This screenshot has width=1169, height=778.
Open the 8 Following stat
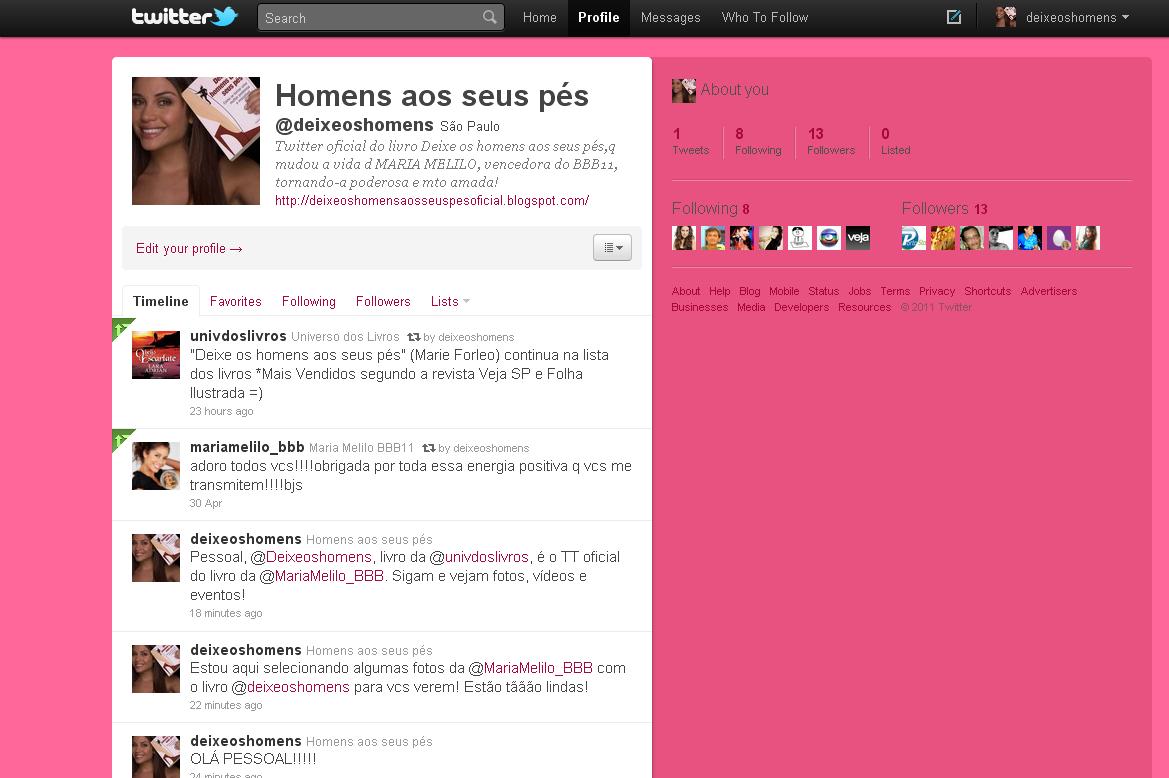tap(758, 142)
